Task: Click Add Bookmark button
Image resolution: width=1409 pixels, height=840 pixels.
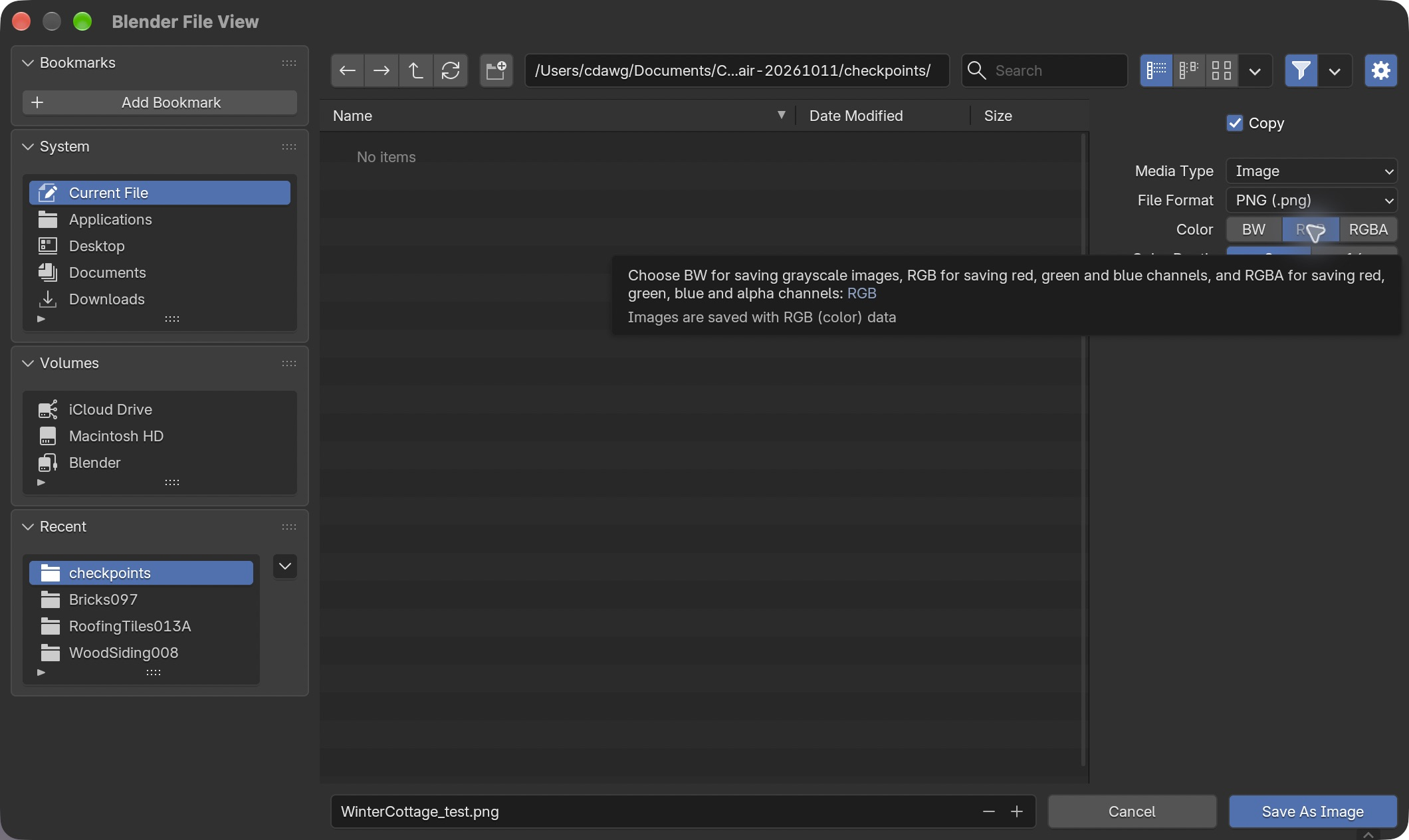Action: click(x=160, y=102)
